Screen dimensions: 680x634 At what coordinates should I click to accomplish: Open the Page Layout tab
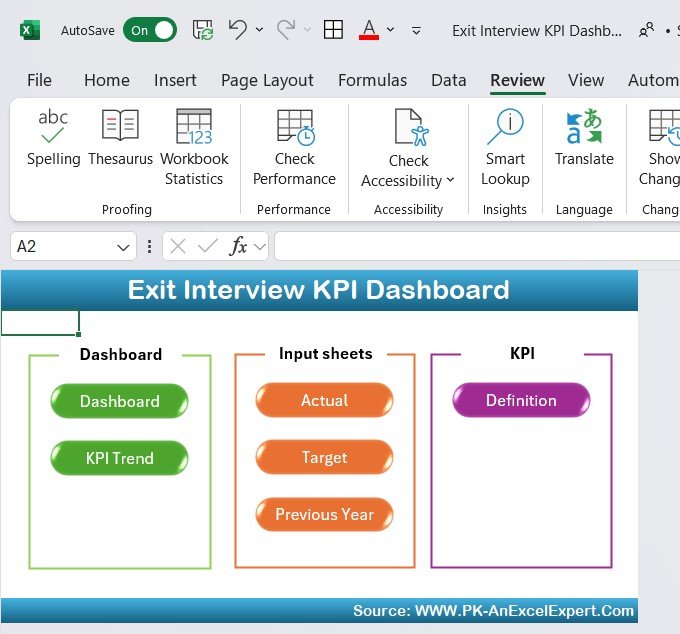(x=267, y=80)
